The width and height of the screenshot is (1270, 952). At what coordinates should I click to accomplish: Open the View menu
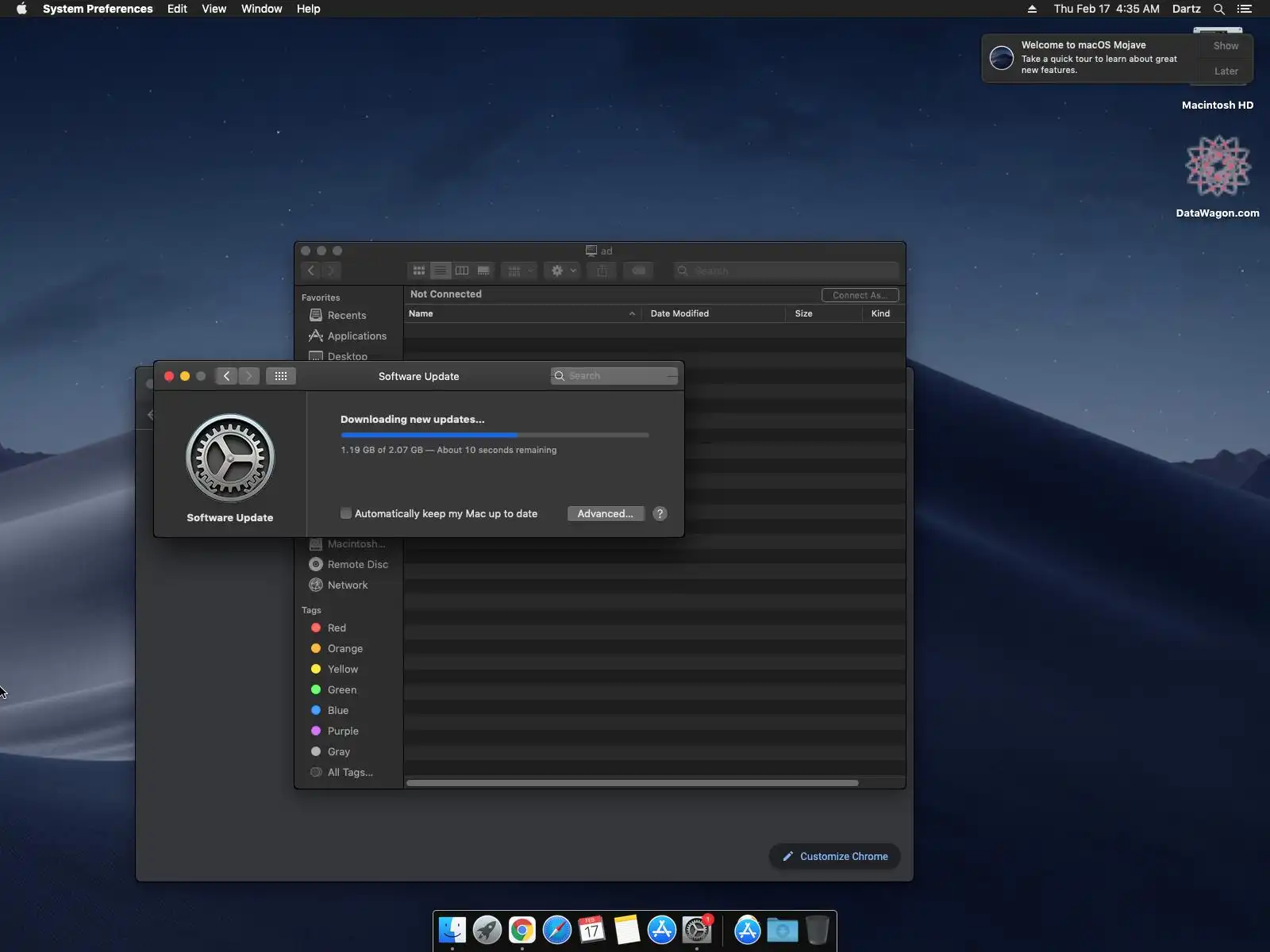tap(214, 9)
